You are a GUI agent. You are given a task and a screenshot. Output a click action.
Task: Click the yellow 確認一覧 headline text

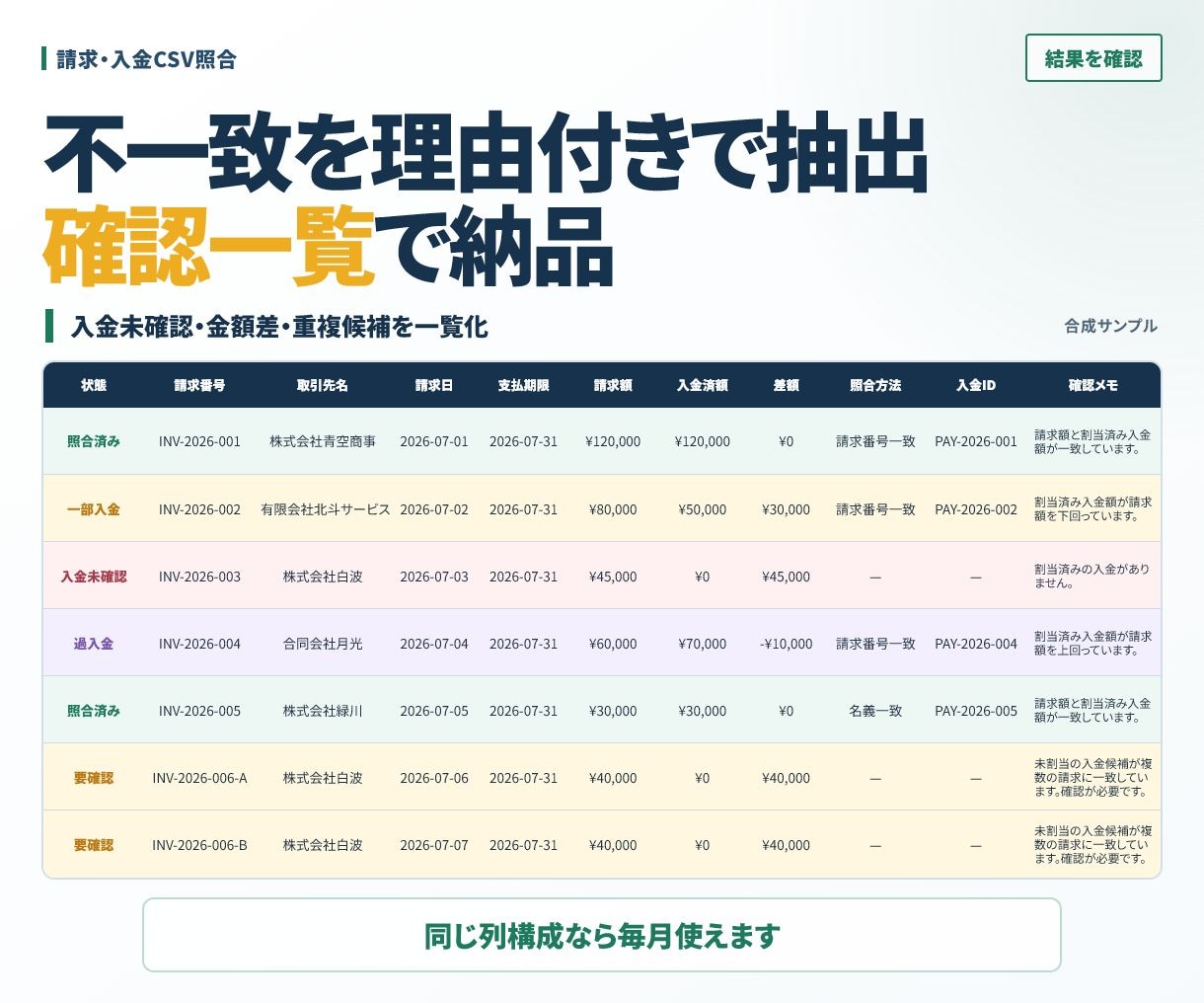(x=209, y=247)
